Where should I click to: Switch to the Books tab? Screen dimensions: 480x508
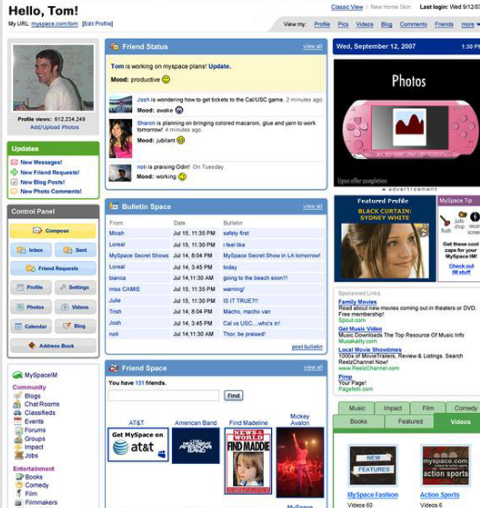[x=358, y=422]
